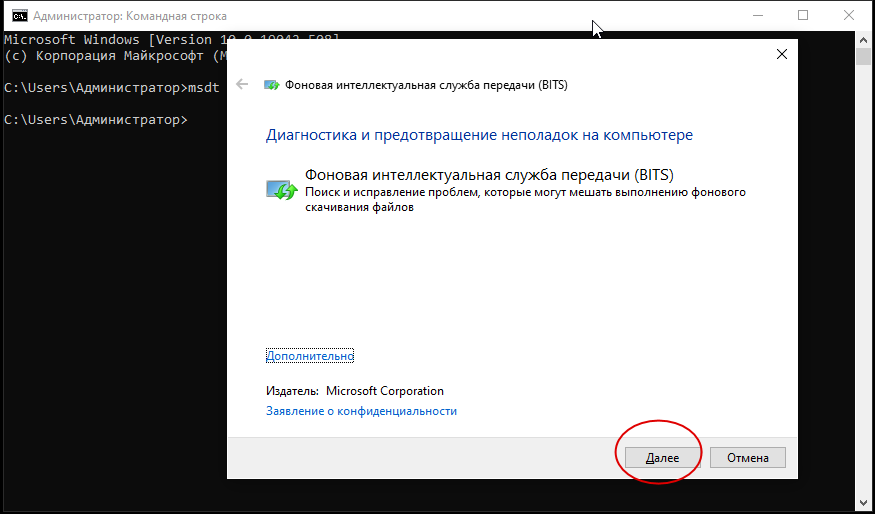Click the small BITS icon in dialog header
Image resolution: width=875 pixels, height=514 pixels.
[271, 86]
